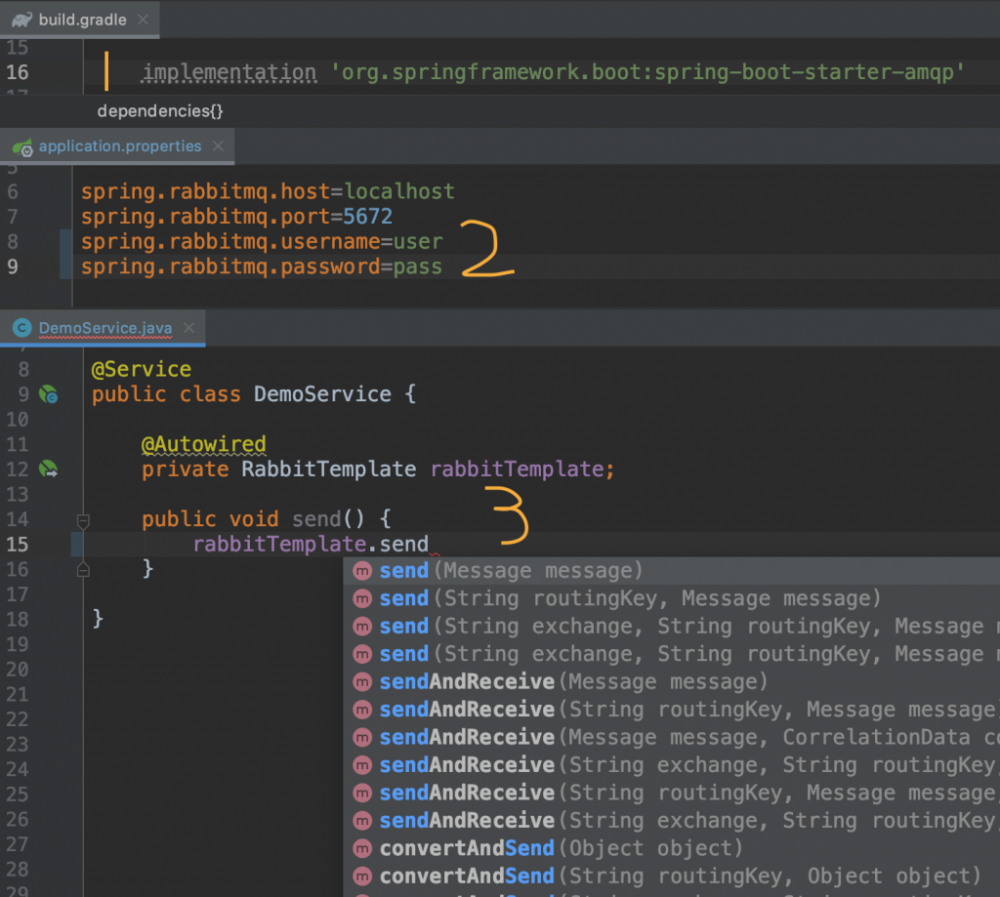Switch to the DemoService.java tab
Viewport: 1000px width, 897px height.
pyautogui.click(x=105, y=328)
